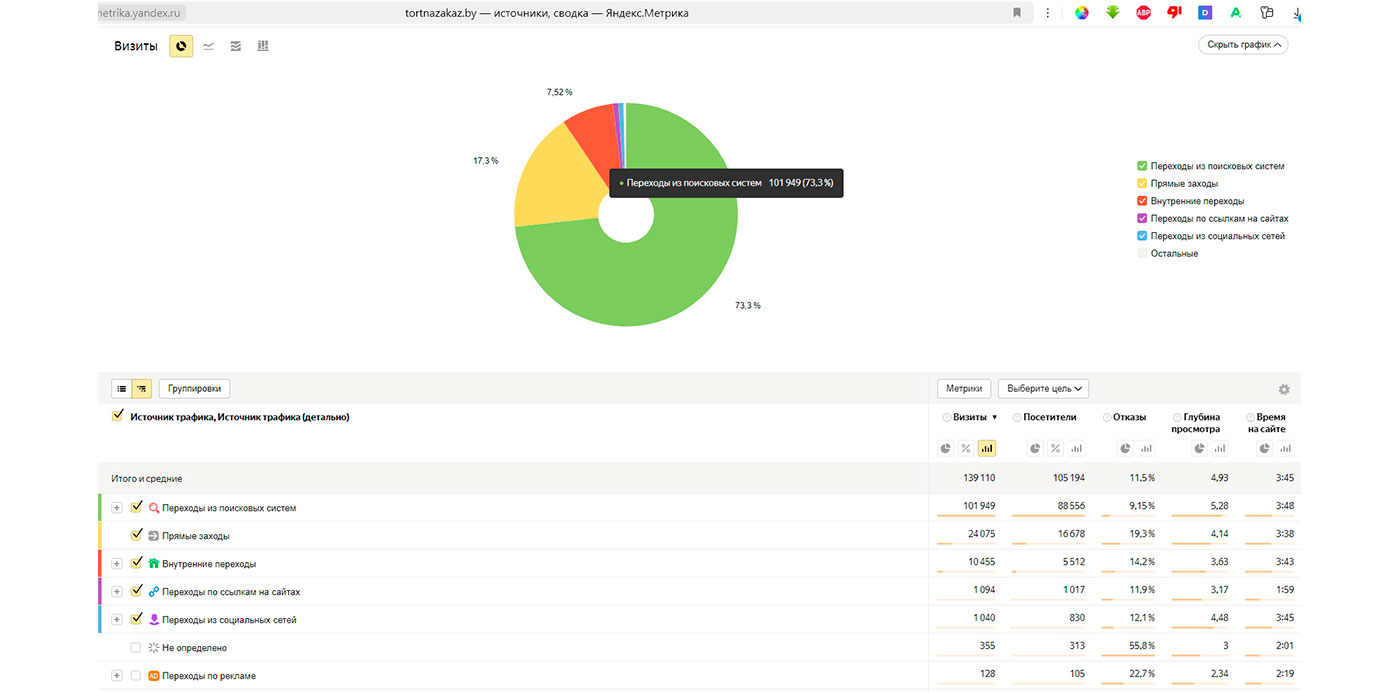Sort by Время на сайте column header
This screenshot has height=693, width=1400.
[x=1267, y=423]
